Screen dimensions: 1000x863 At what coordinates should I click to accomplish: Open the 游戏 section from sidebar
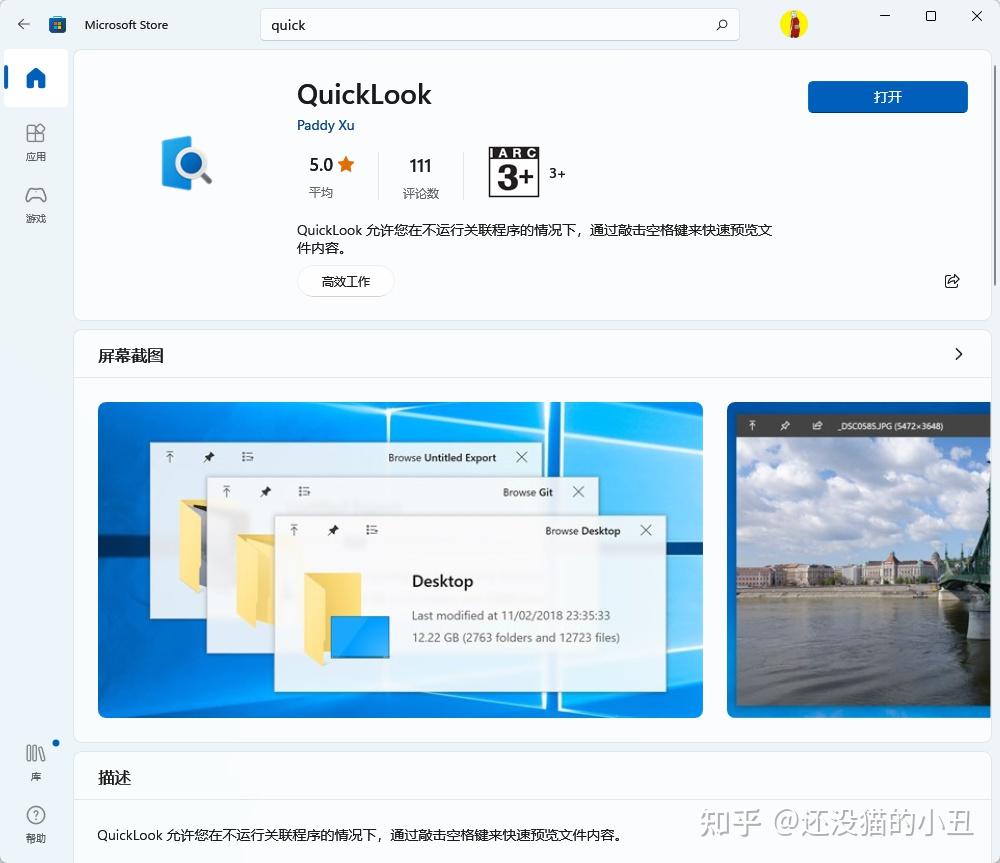click(35, 205)
